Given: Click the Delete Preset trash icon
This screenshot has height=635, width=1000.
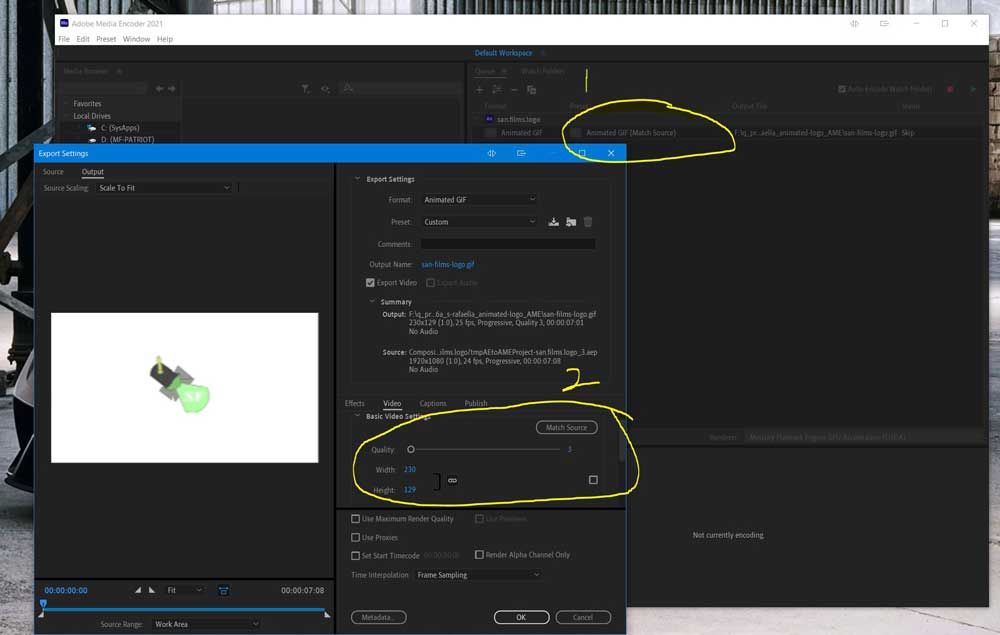Looking at the screenshot, I should (588, 222).
